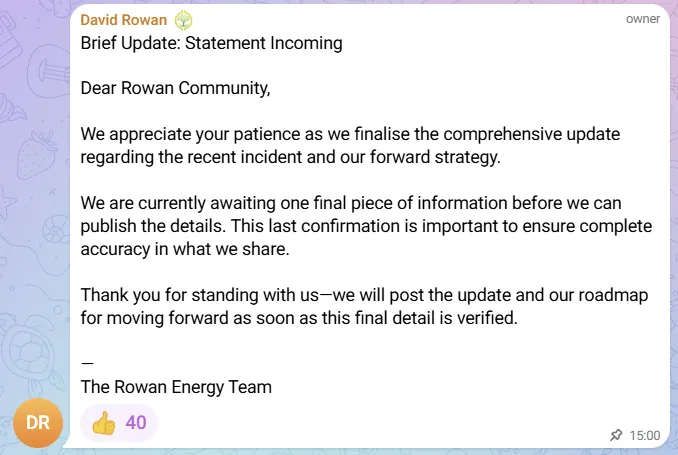Click the pinned message pin icon
Screen dimensions: 678x455
click(x=616, y=435)
